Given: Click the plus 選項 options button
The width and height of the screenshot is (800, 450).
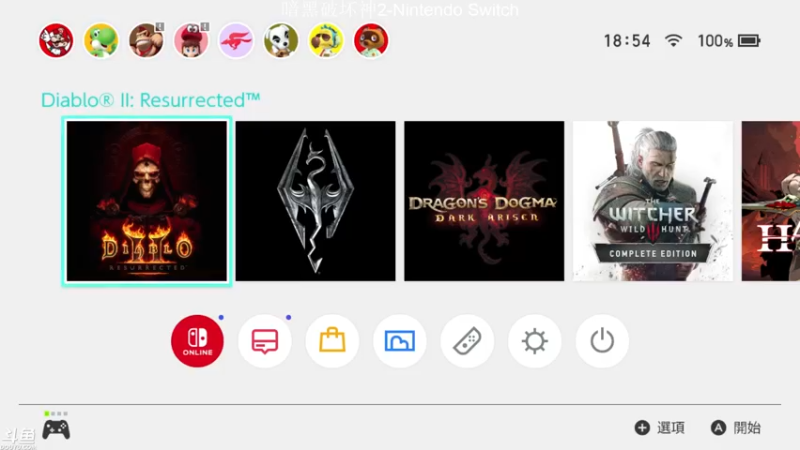Looking at the screenshot, I should (x=660, y=428).
